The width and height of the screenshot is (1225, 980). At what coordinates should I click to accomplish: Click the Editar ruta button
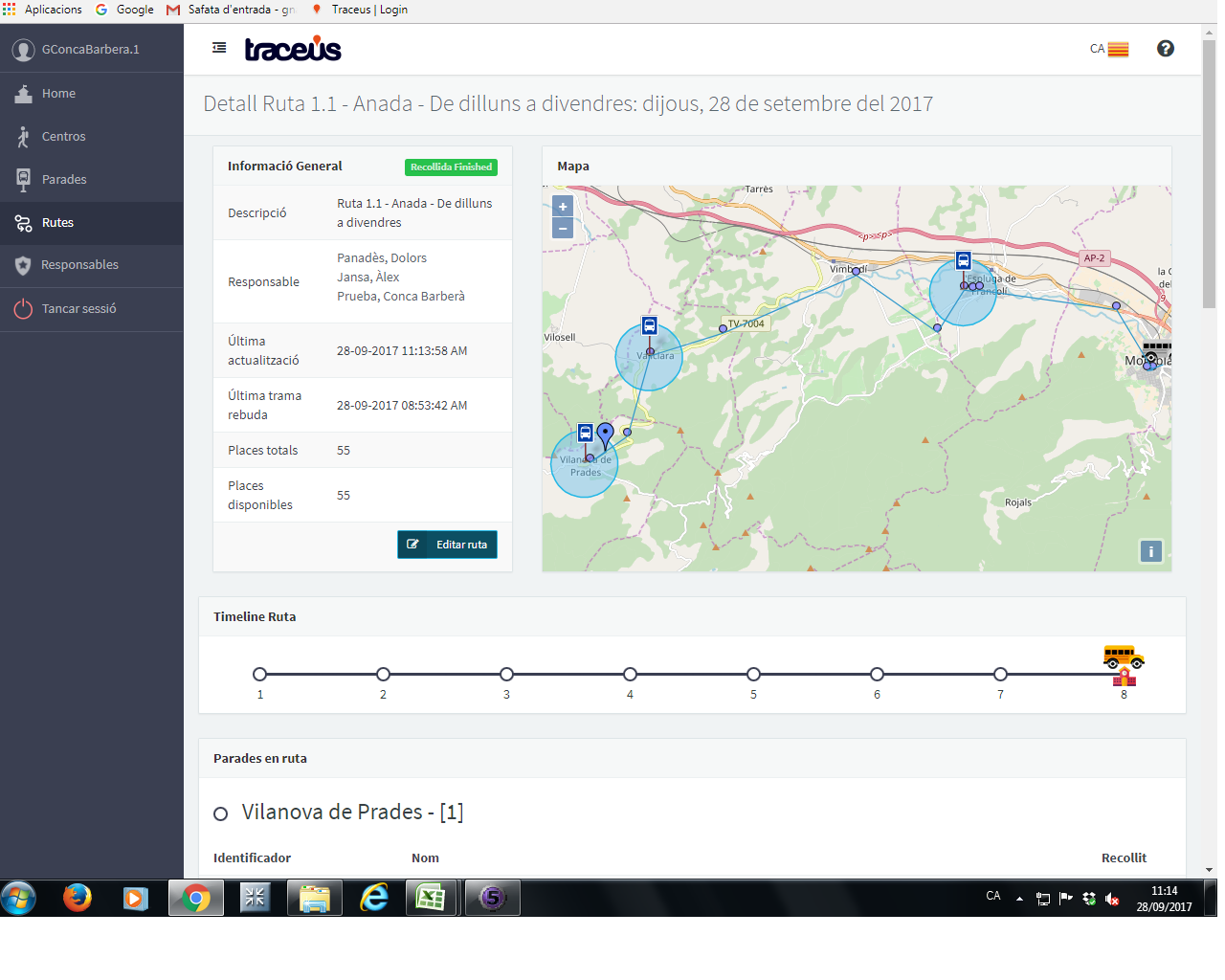447,545
